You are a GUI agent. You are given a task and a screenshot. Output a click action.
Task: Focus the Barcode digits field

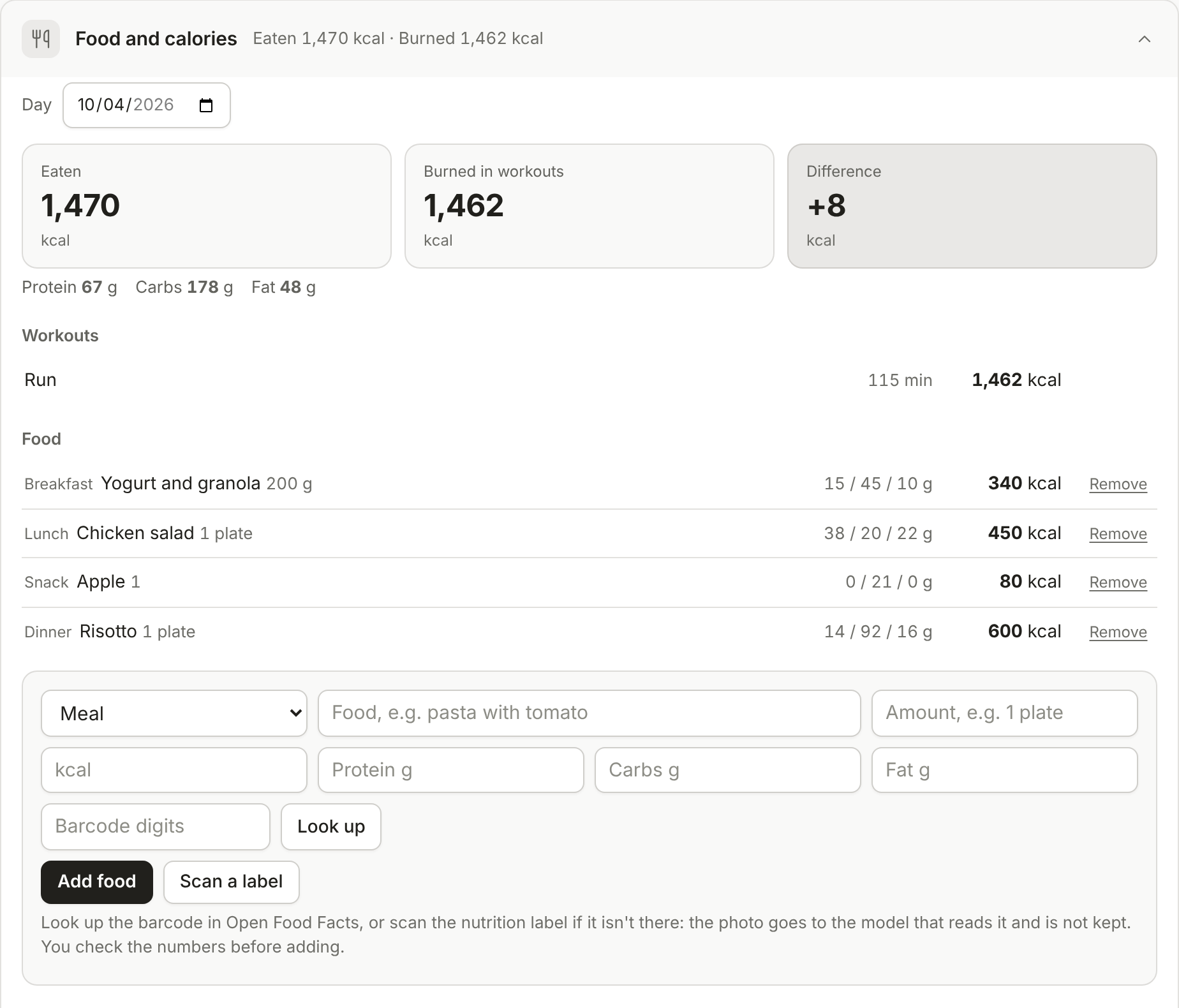point(156,827)
